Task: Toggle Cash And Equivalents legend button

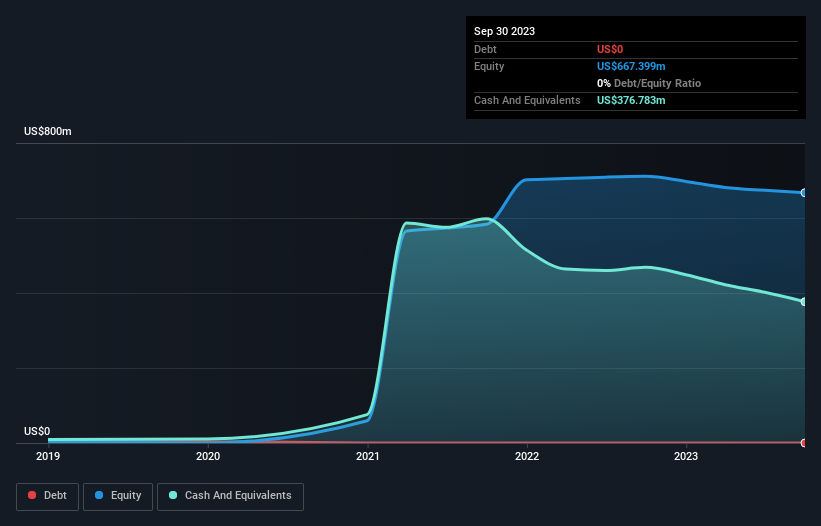Action: [x=230, y=496]
